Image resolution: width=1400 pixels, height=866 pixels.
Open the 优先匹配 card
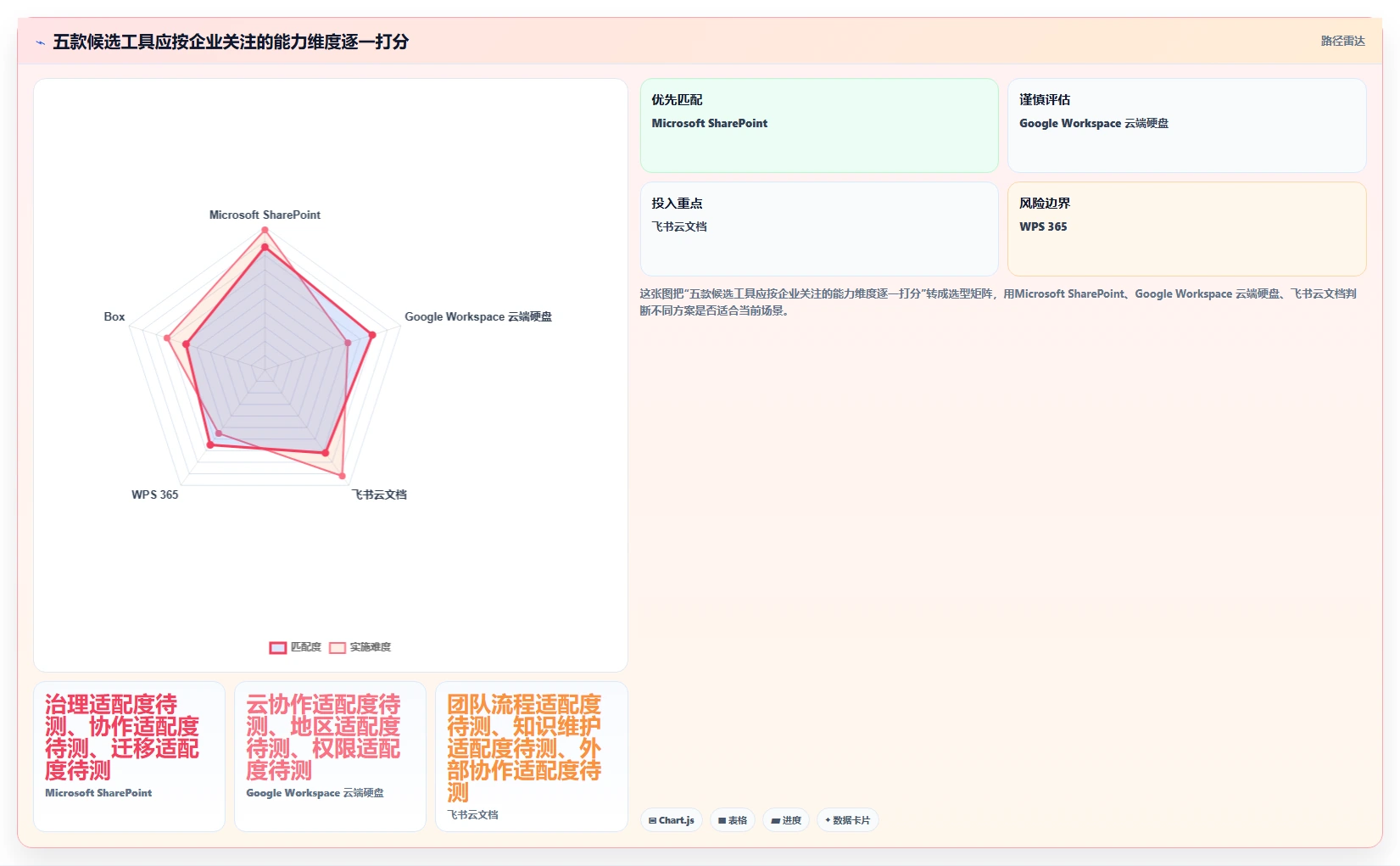pyautogui.click(x=819, y=126)
